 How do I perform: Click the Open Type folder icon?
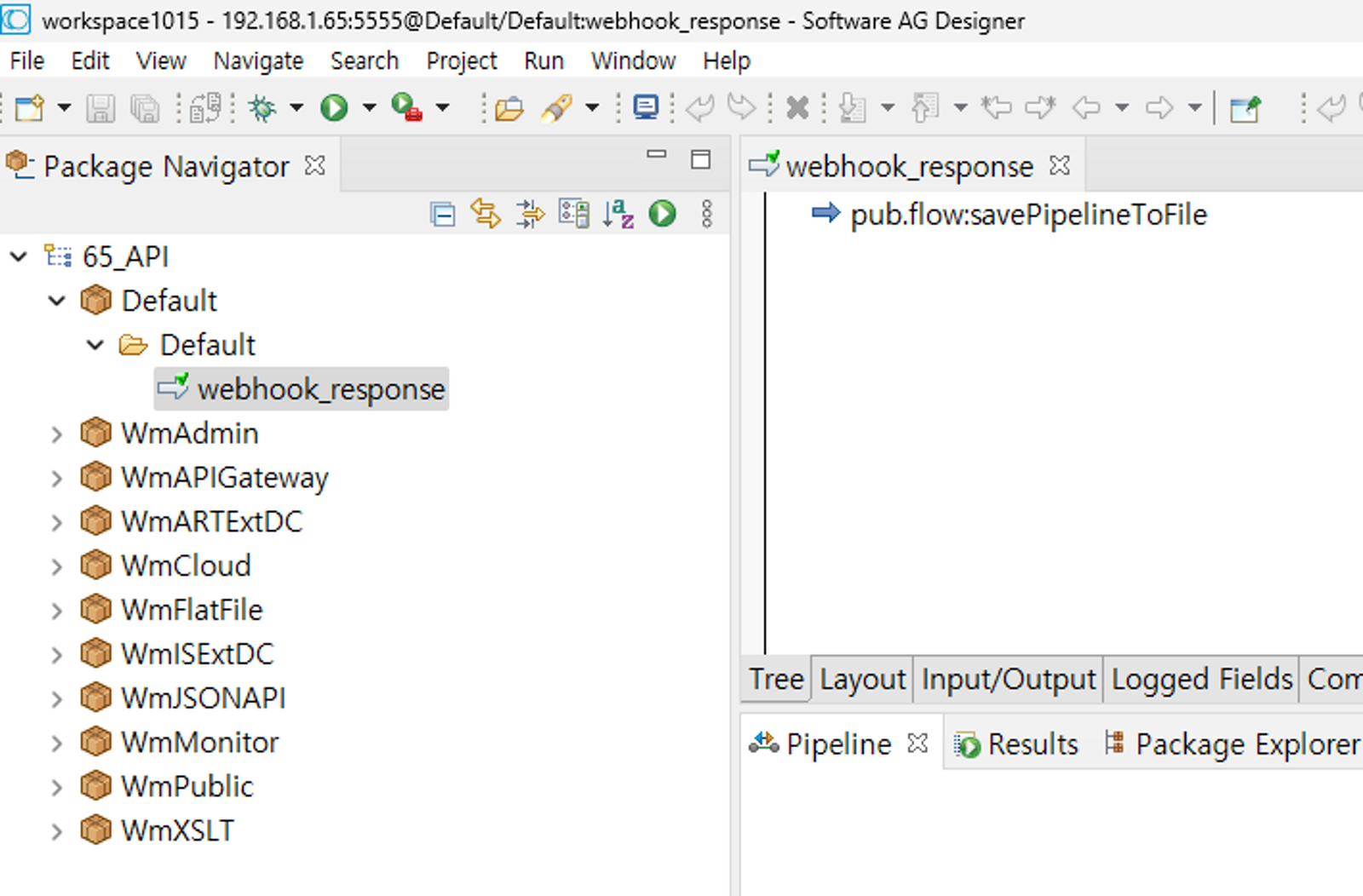coord(509,109)
